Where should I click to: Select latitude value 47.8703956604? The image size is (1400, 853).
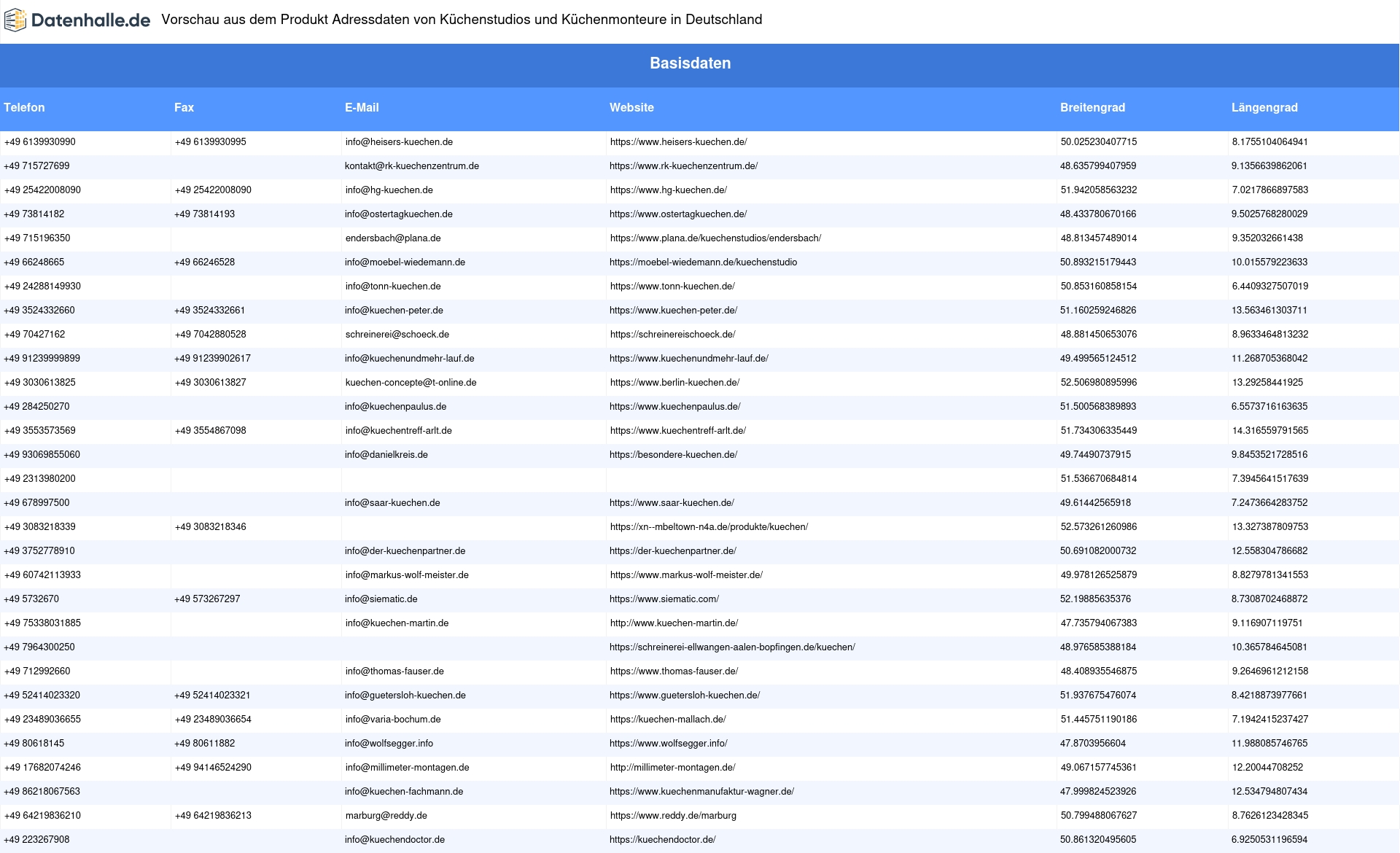tap(1093, 744)
